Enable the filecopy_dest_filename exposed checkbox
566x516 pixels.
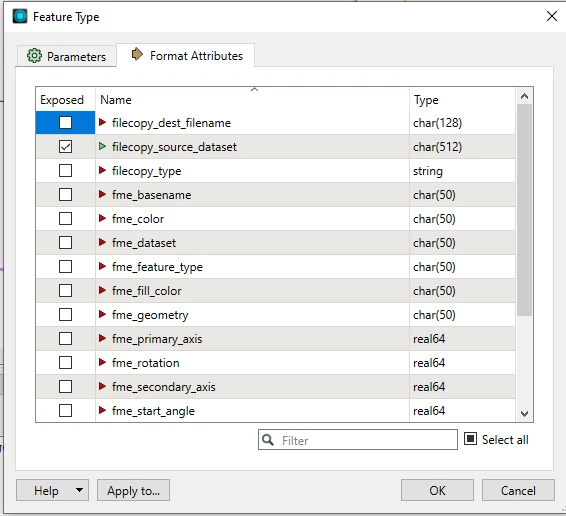pos(65,123)
